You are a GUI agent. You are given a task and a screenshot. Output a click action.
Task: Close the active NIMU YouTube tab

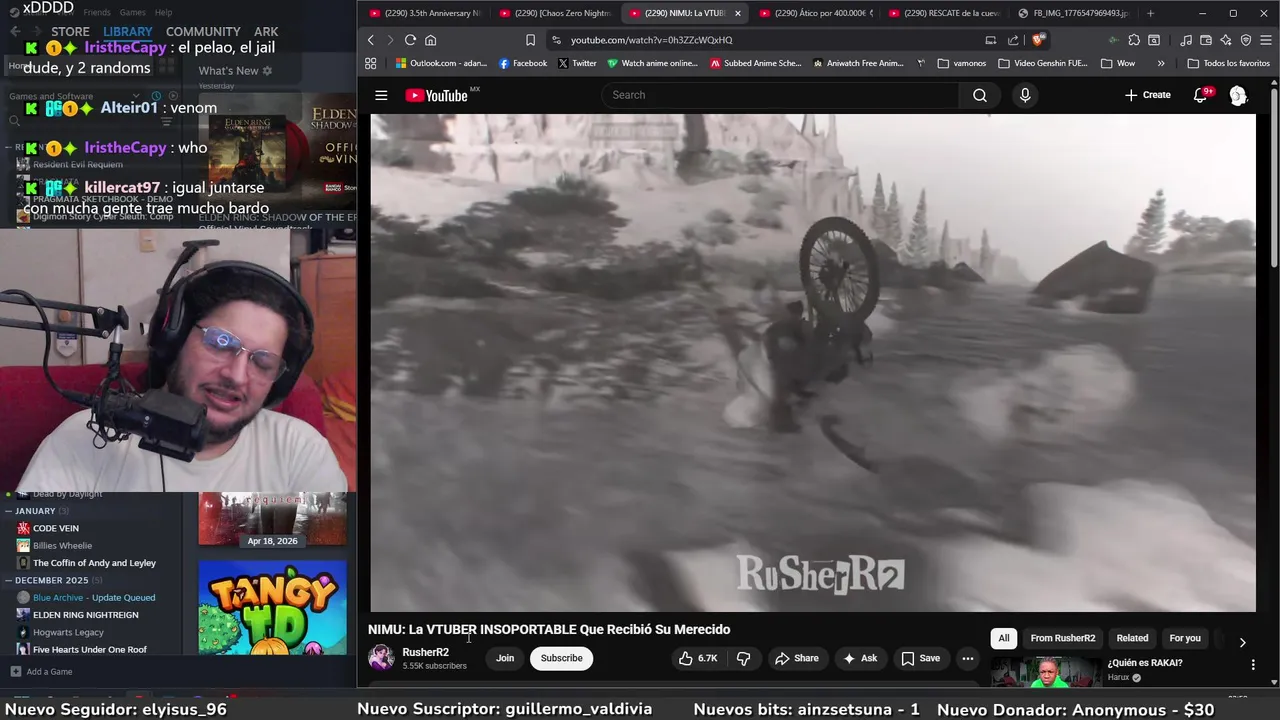coord(738,13)
